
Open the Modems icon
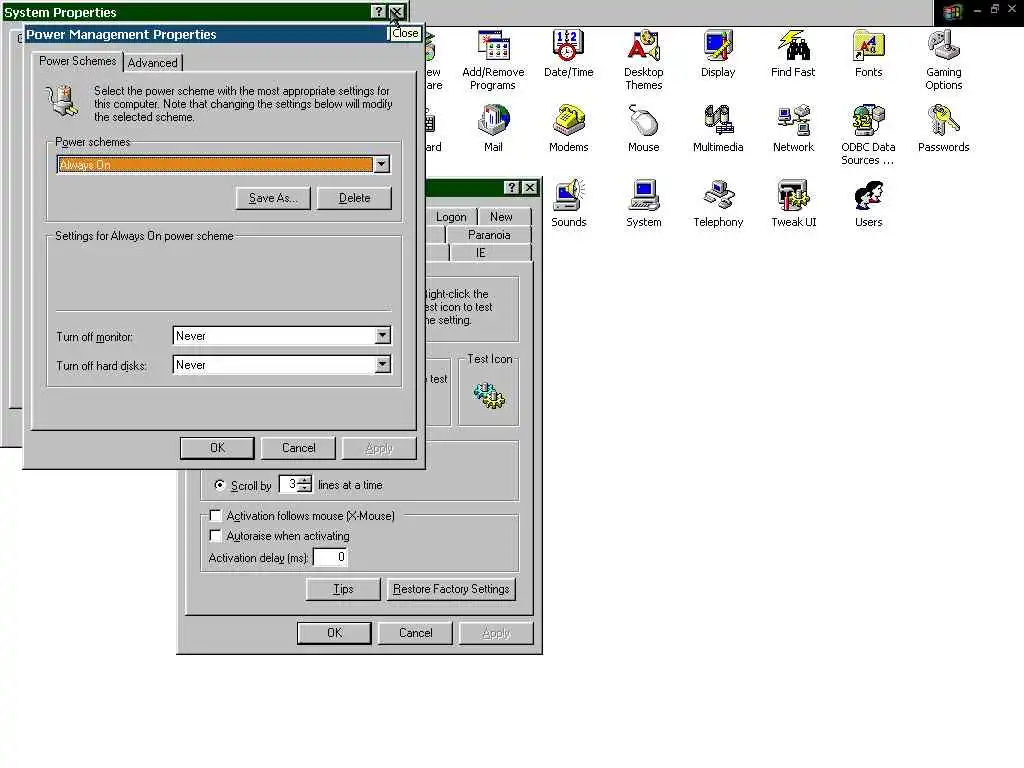pyautogui.click(x=568, y=128)
